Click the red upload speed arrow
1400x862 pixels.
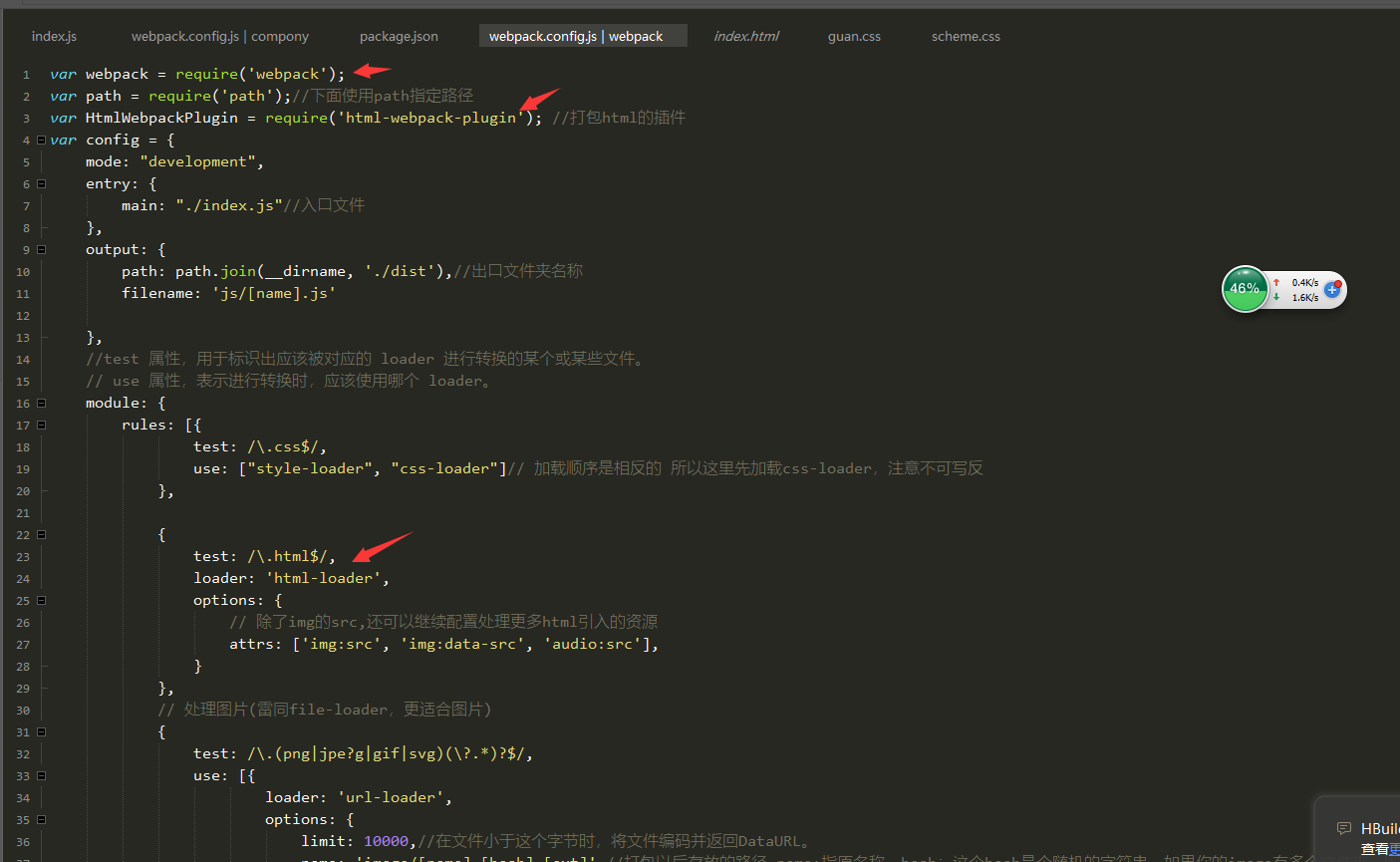pos(1276,282)
